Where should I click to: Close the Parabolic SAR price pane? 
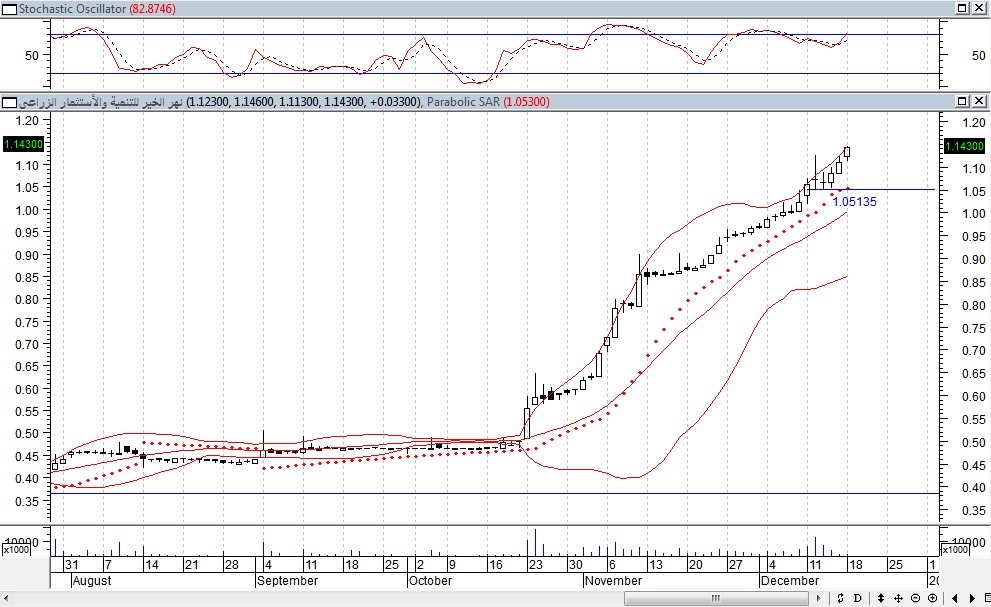(978, 102)
